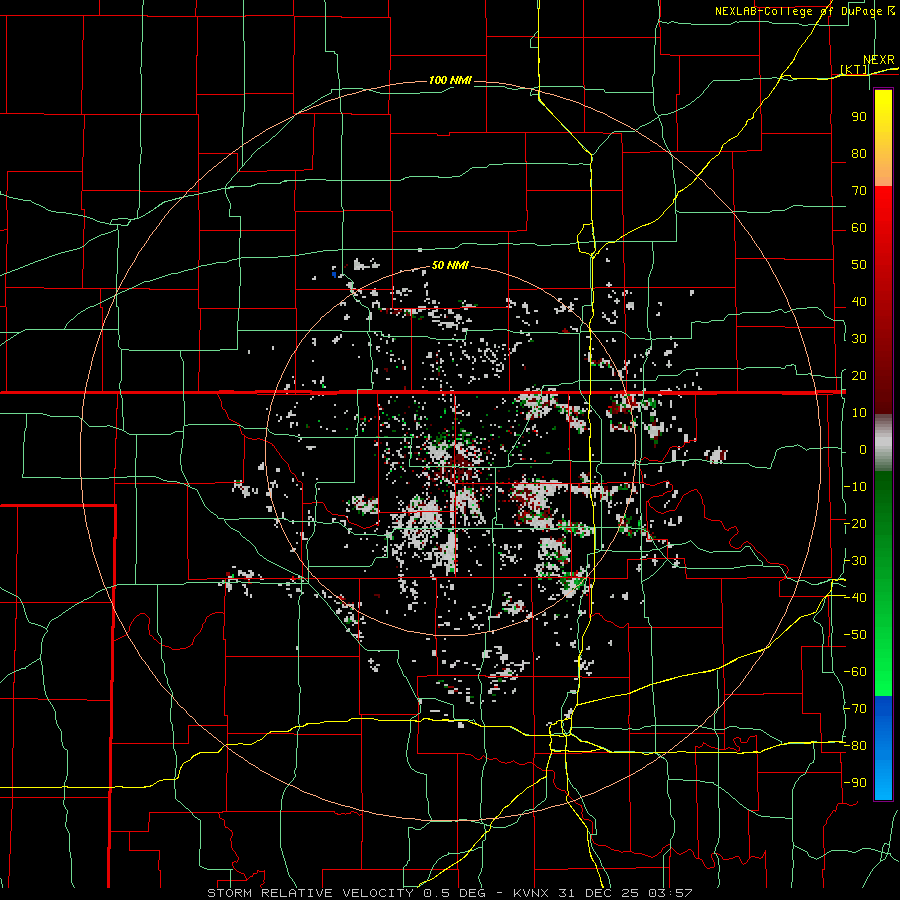Click the 100 NMI range ring label
This screenshot has width=900, height=900.
[x=450, y=80]
